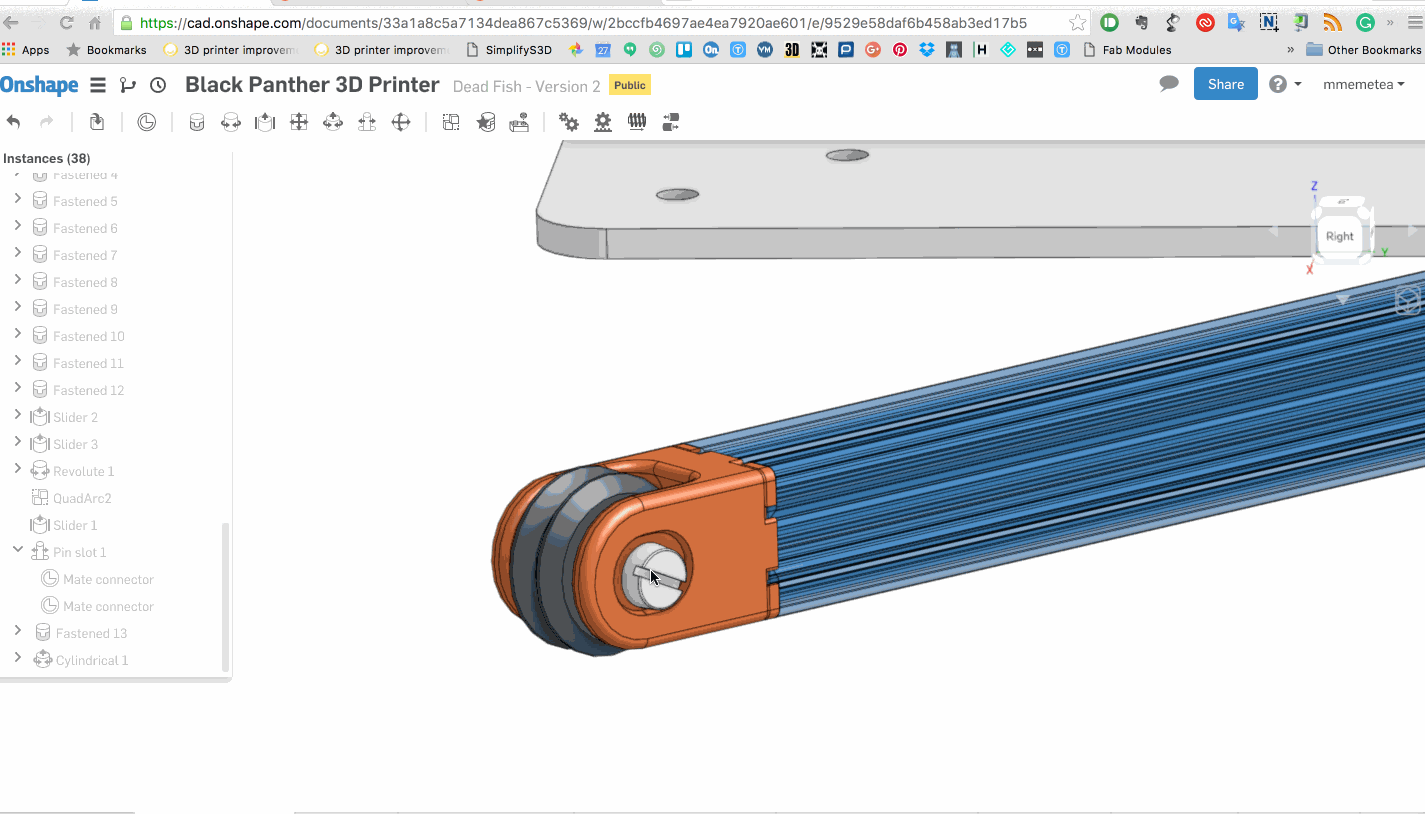The width and height of the screenshot is (1425, 814).
Task: Select the Revolute mate tool
Action: [231, 122]
